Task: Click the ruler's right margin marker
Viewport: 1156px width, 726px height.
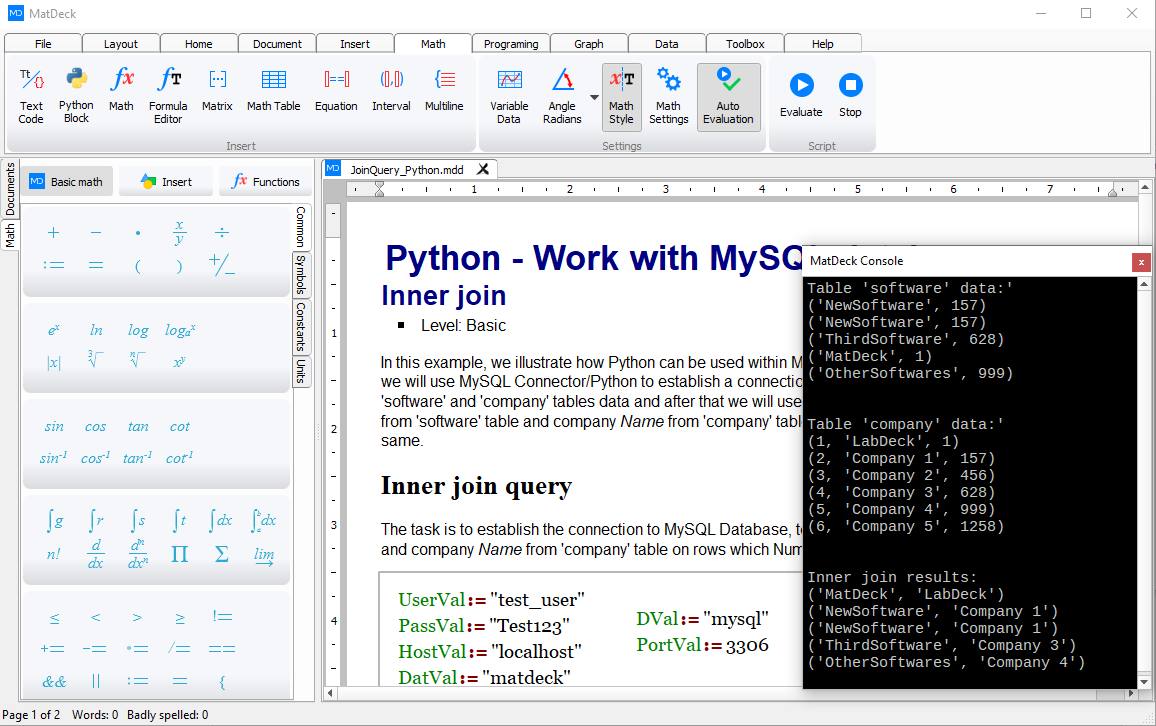Action: pyautogui.click(x=1113, y=191)
